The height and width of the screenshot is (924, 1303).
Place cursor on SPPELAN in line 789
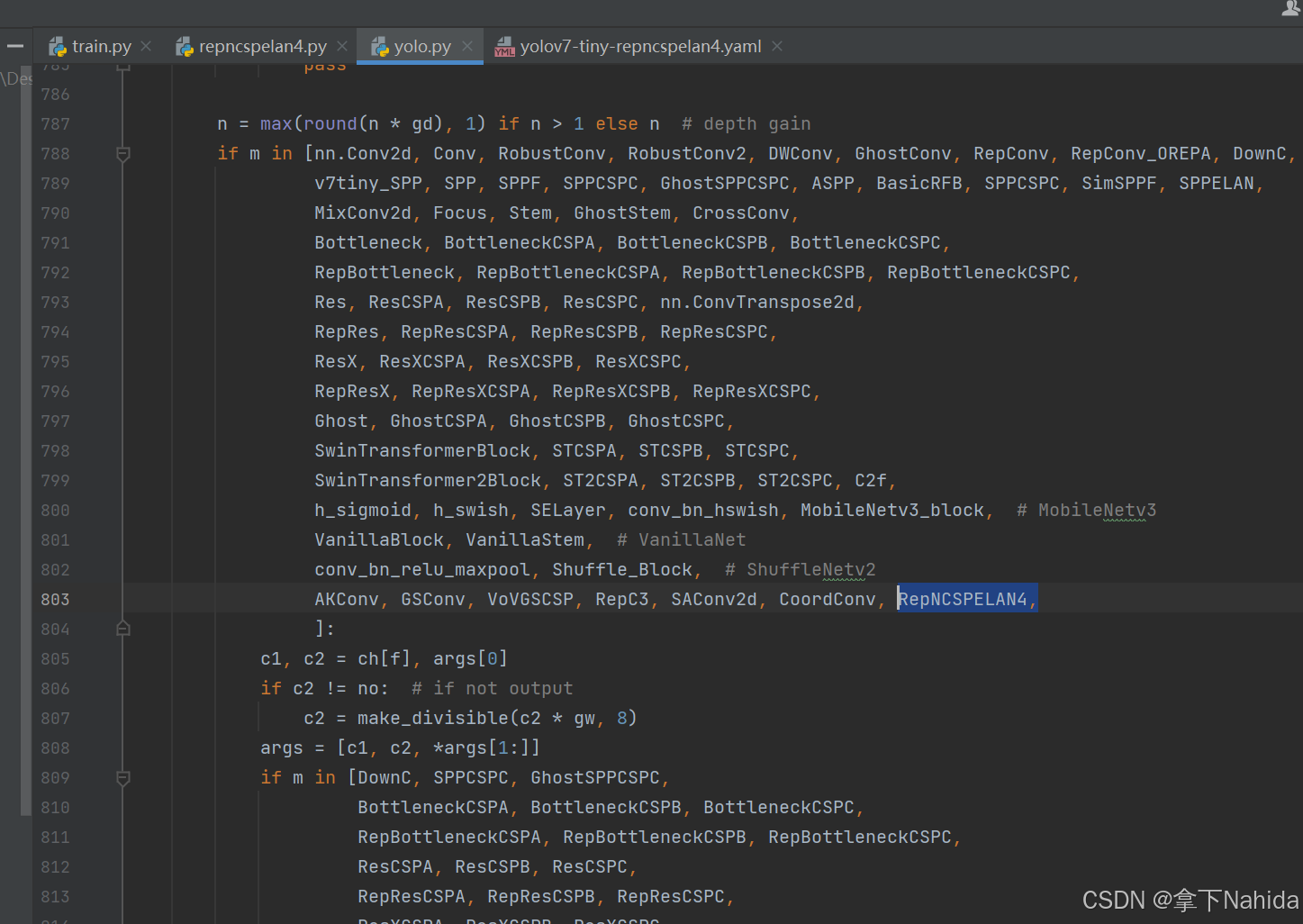tap(1217, 184)
